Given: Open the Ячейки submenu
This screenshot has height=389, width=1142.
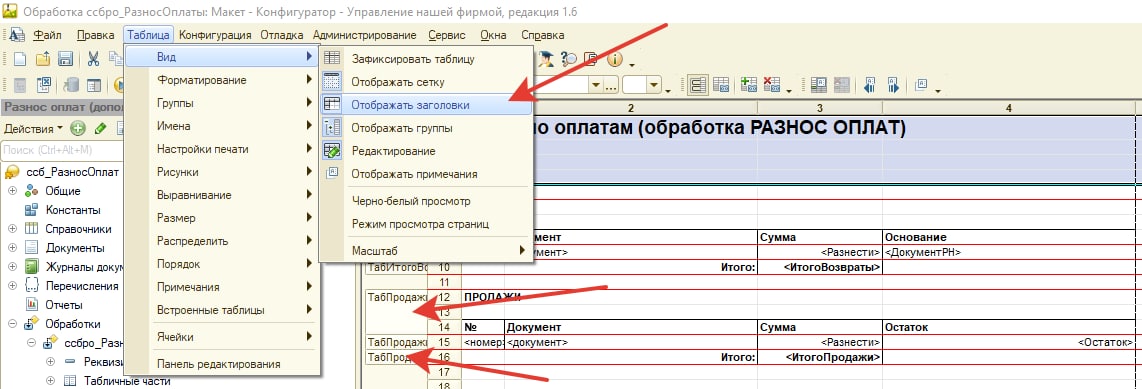Looking at the screenshot, I should [222, 337].
